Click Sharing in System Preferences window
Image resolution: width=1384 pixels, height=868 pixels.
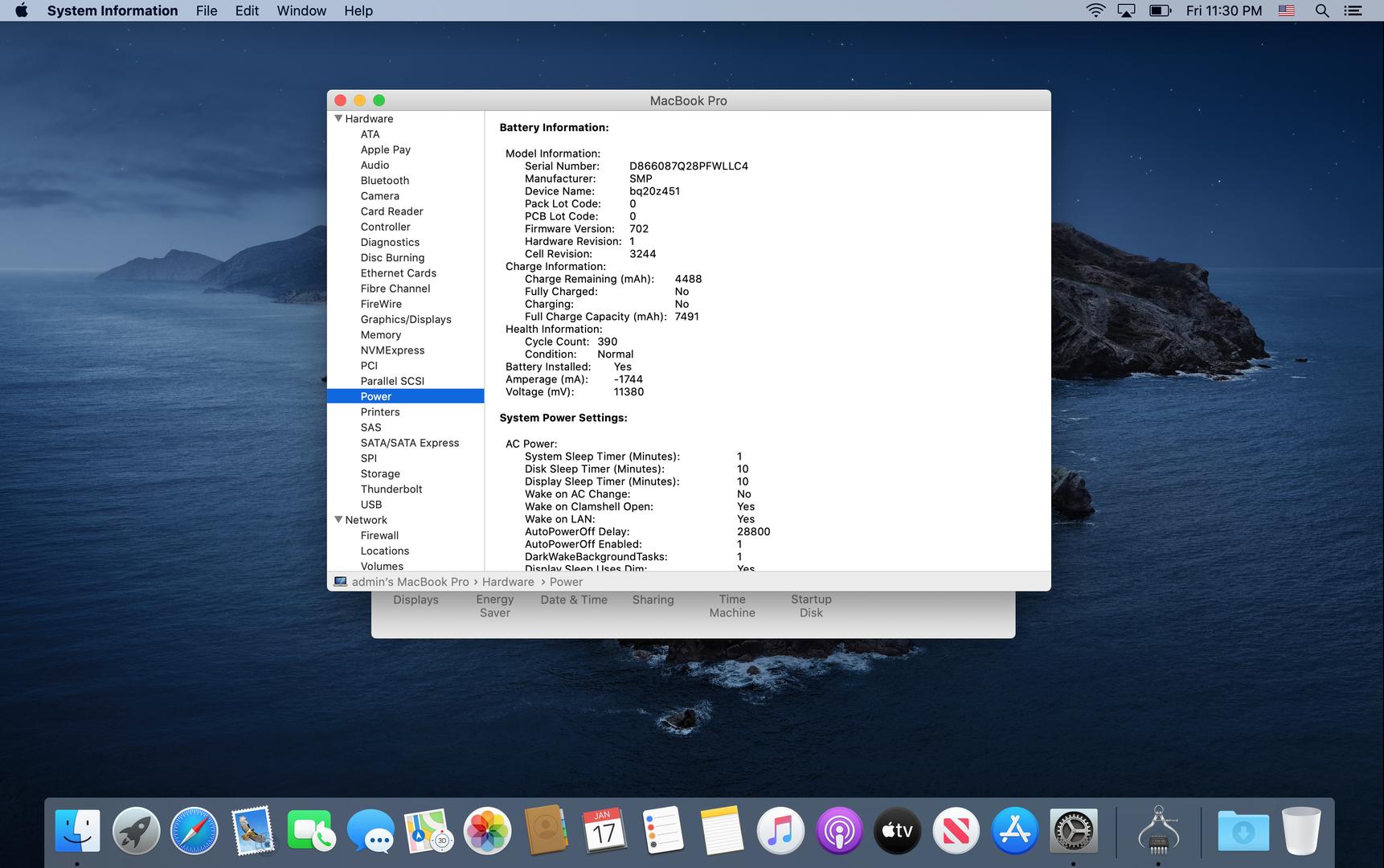click(x=653, y=600)
